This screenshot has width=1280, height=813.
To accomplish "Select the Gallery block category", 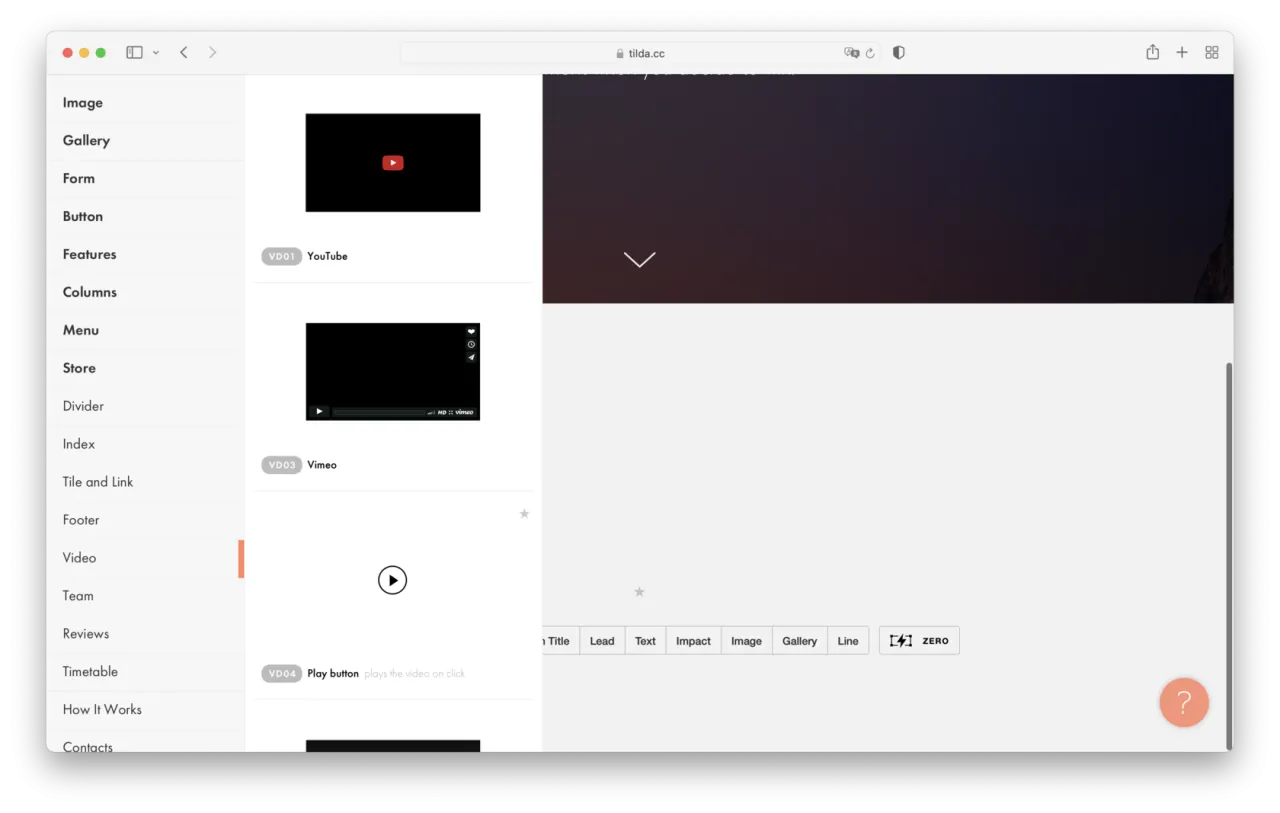I will tap(145, 141).
